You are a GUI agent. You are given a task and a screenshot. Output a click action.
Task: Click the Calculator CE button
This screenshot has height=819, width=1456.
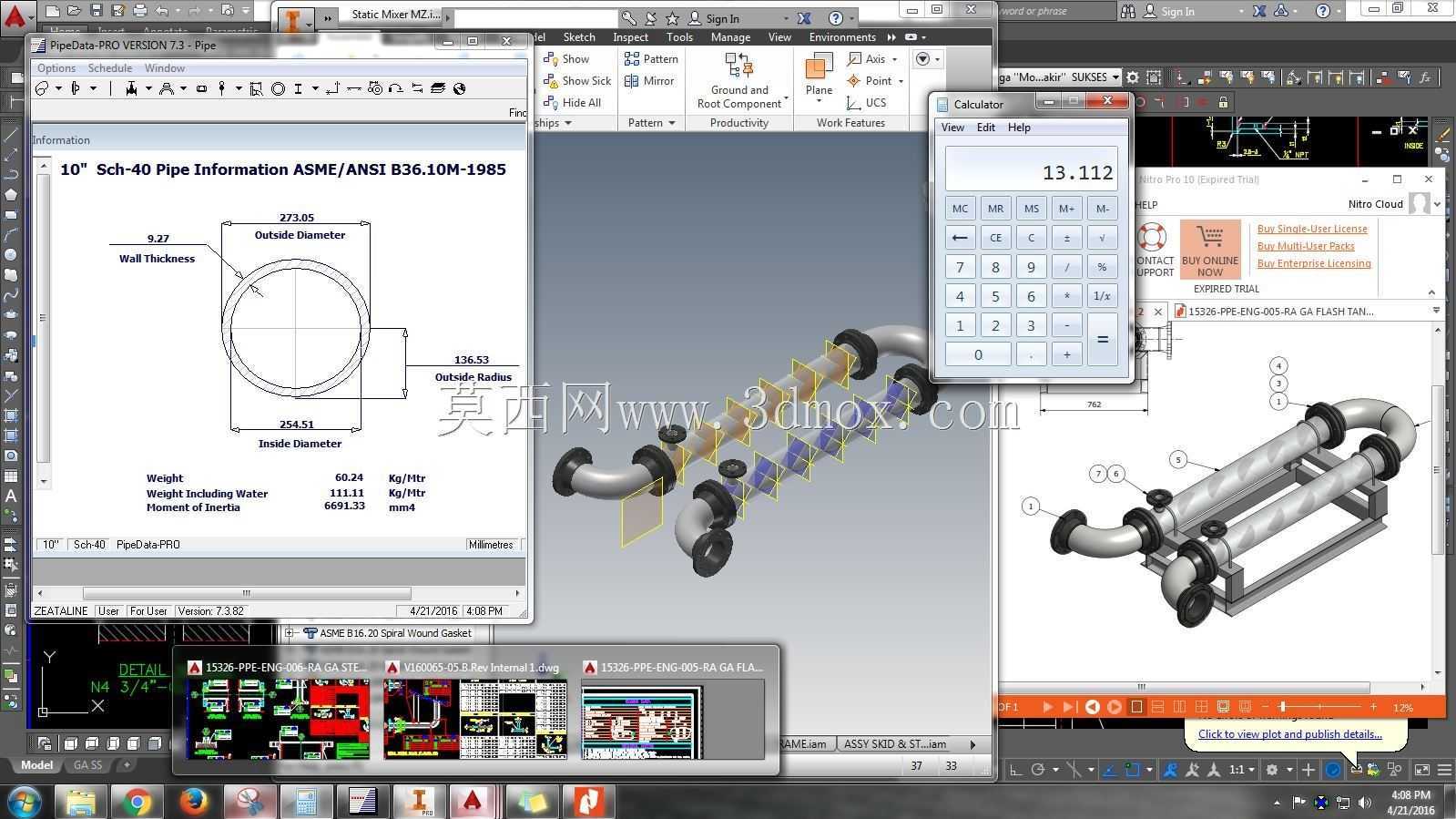tap(995, 238)
